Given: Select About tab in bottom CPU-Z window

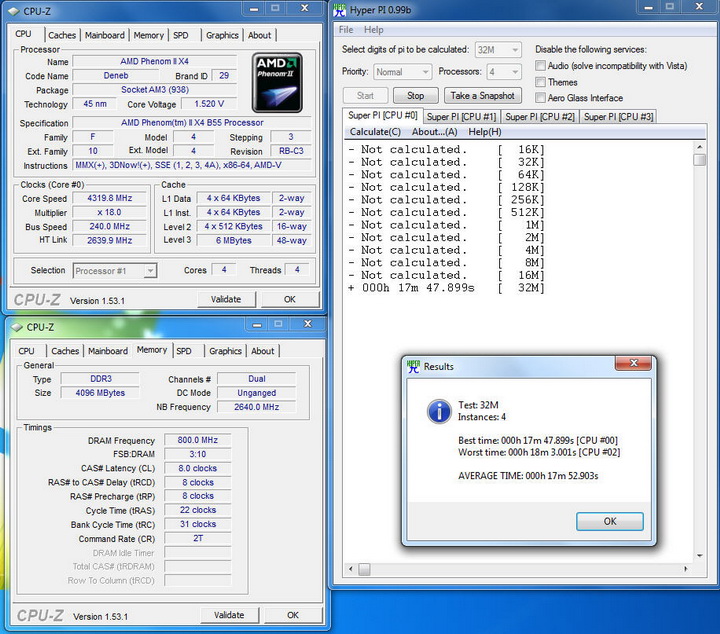Looking at the screenshot, I should [263, 351].
